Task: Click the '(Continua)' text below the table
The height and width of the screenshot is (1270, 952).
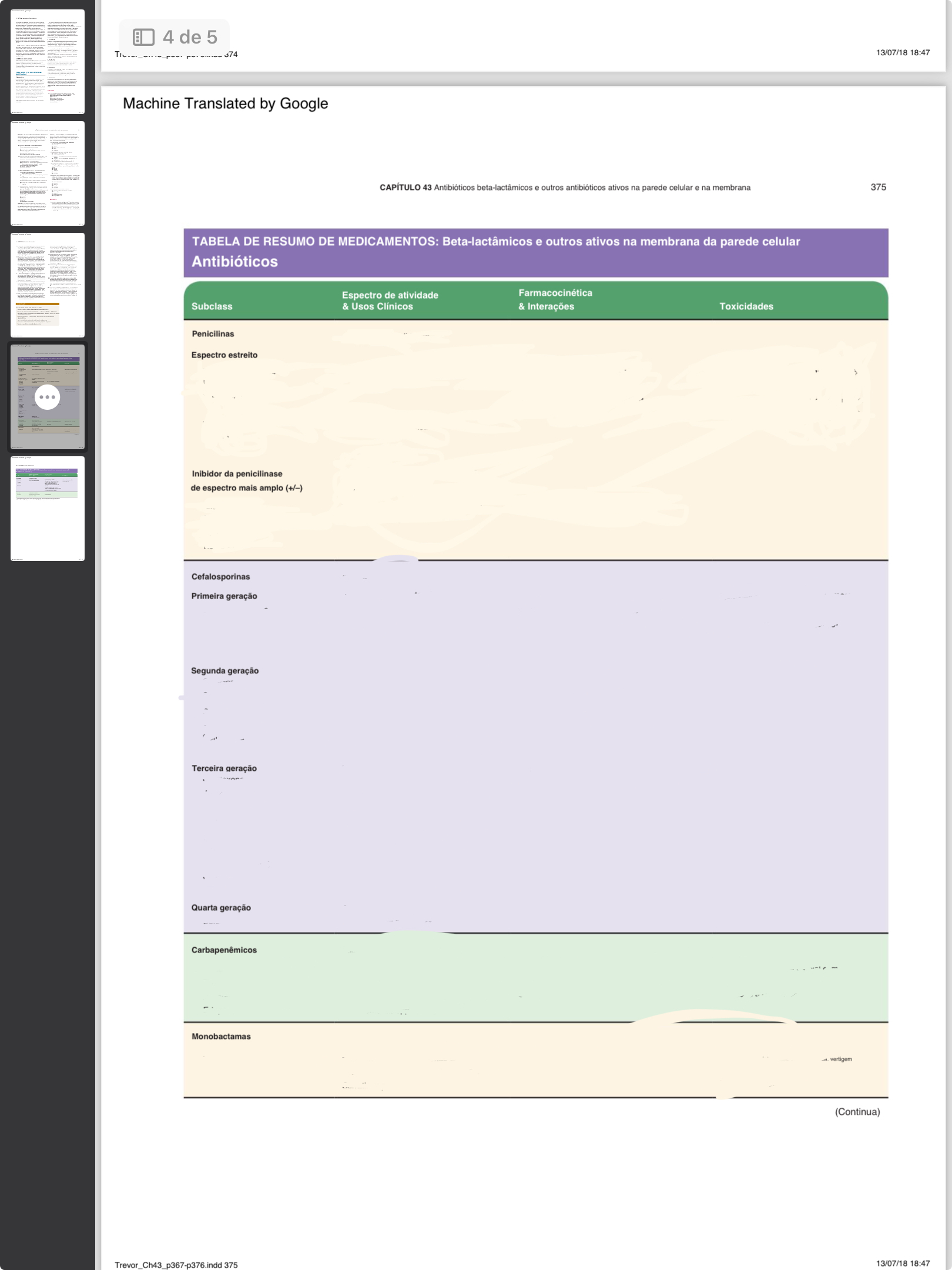Action: (857, 1112)
